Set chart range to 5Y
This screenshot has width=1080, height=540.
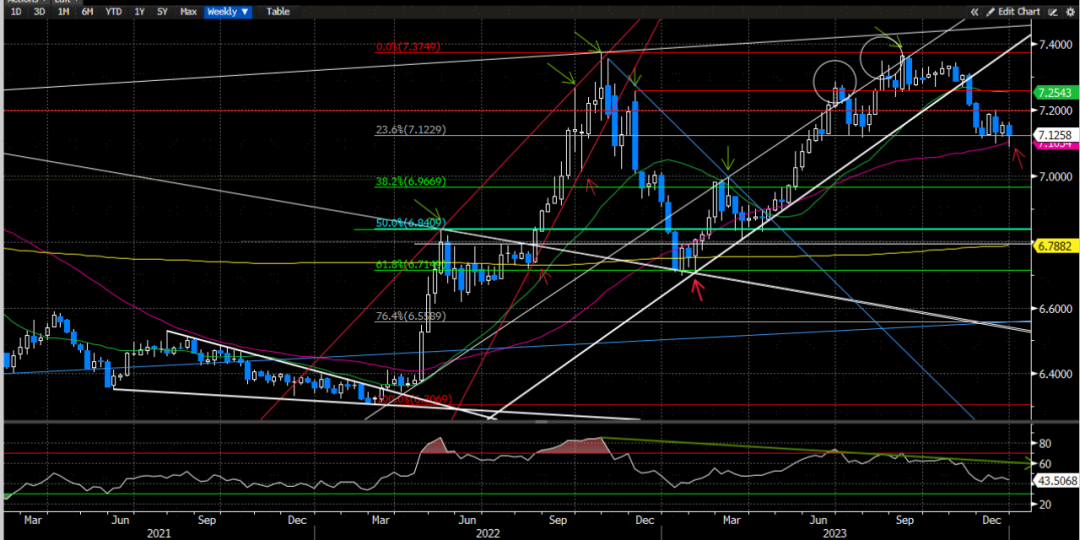[162, 12]
